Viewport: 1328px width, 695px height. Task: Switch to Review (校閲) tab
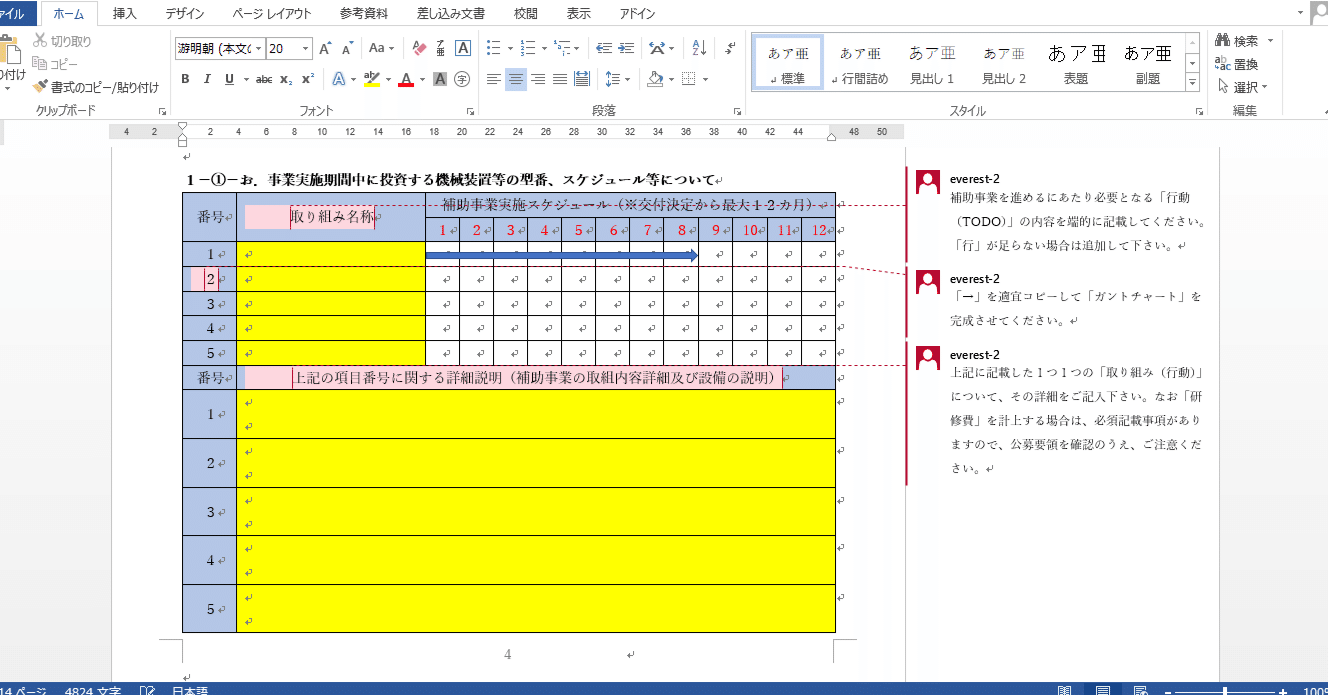[525, 14]
